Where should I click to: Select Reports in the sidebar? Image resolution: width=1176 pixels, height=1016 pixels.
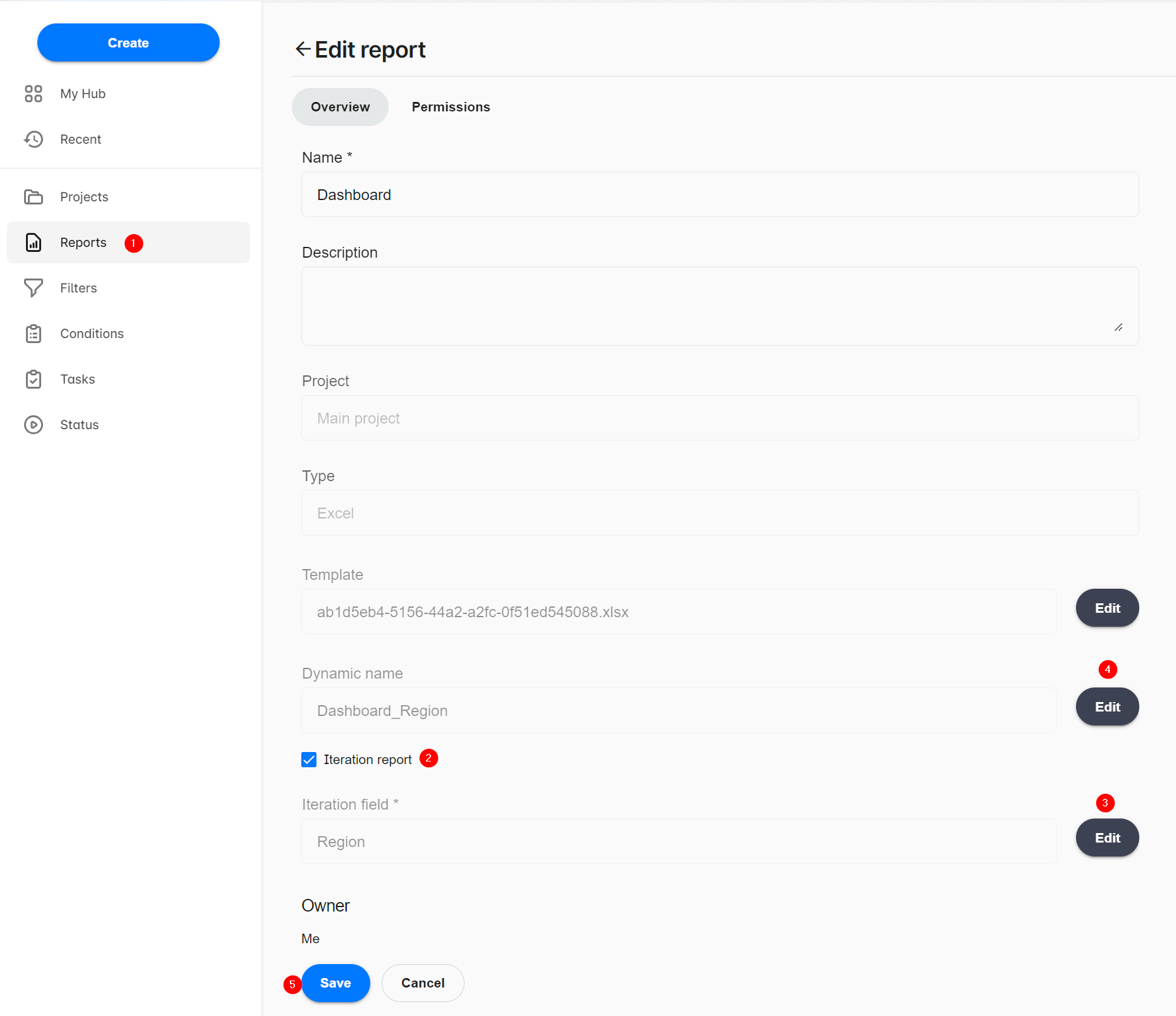[x=83, y=242]
